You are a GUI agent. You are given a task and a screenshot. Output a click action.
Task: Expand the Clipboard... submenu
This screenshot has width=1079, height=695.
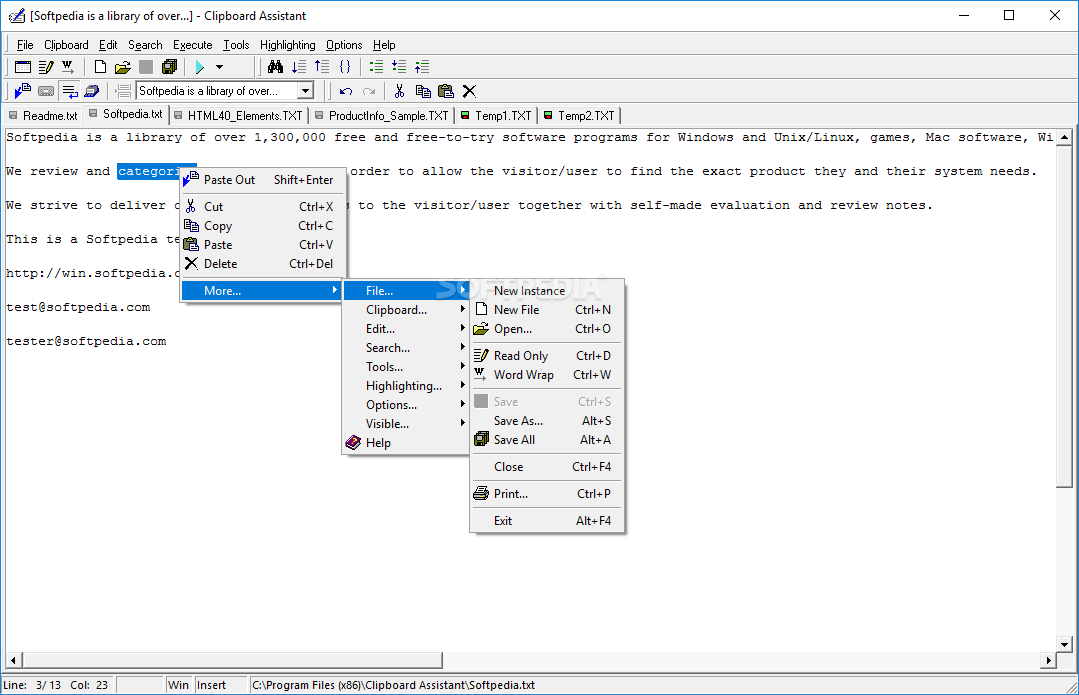[405, 310]
